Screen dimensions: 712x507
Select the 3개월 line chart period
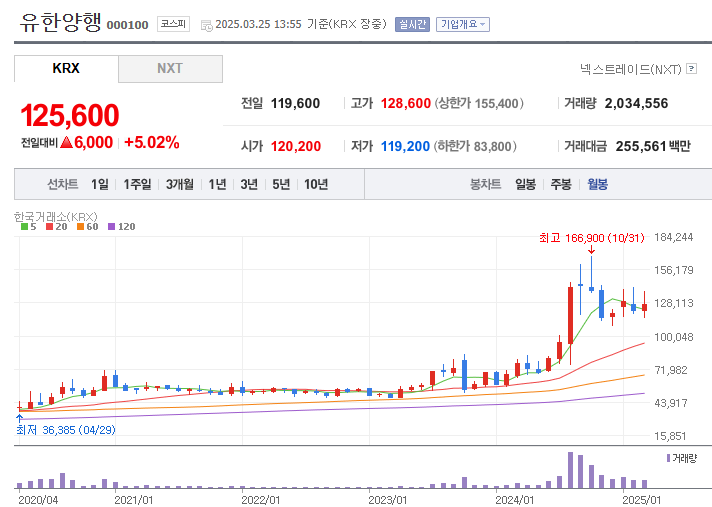pos(180,184)
